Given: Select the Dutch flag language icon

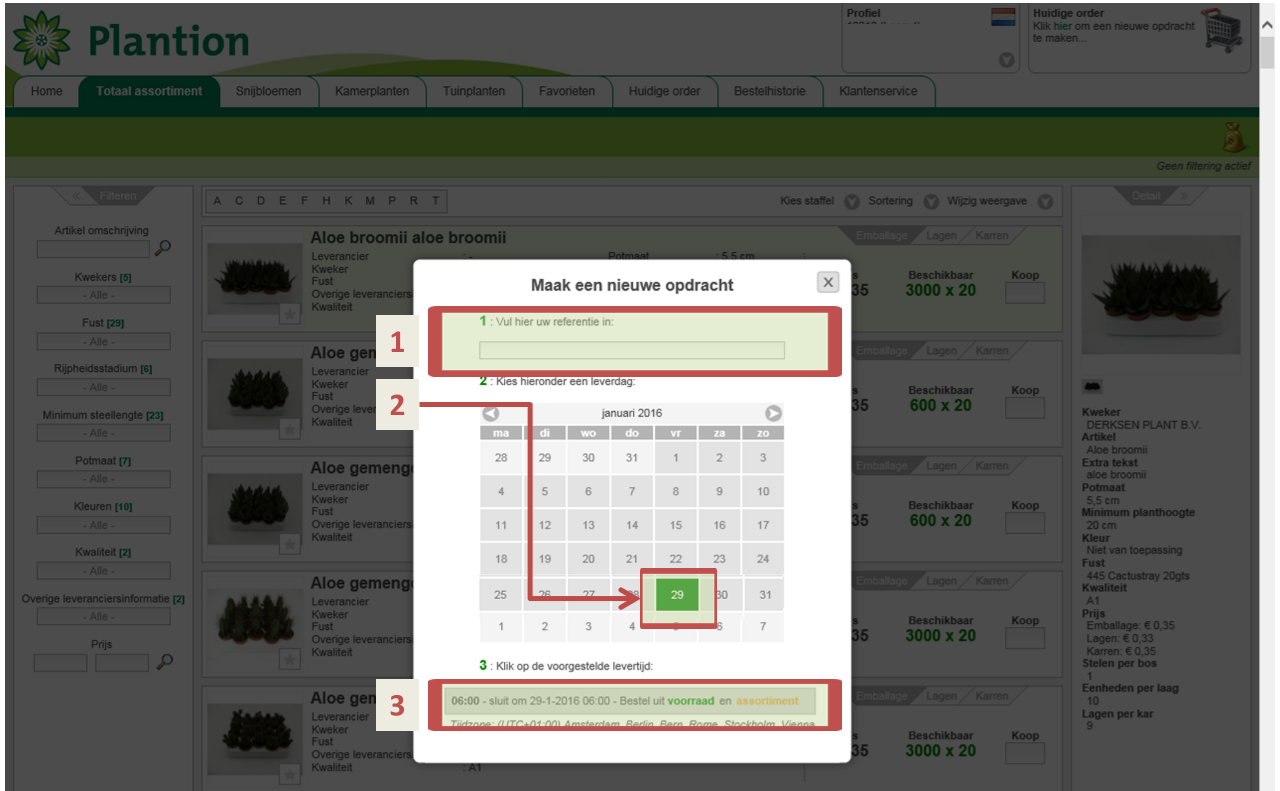Looking at the screenshot, I should point(1003,17).
